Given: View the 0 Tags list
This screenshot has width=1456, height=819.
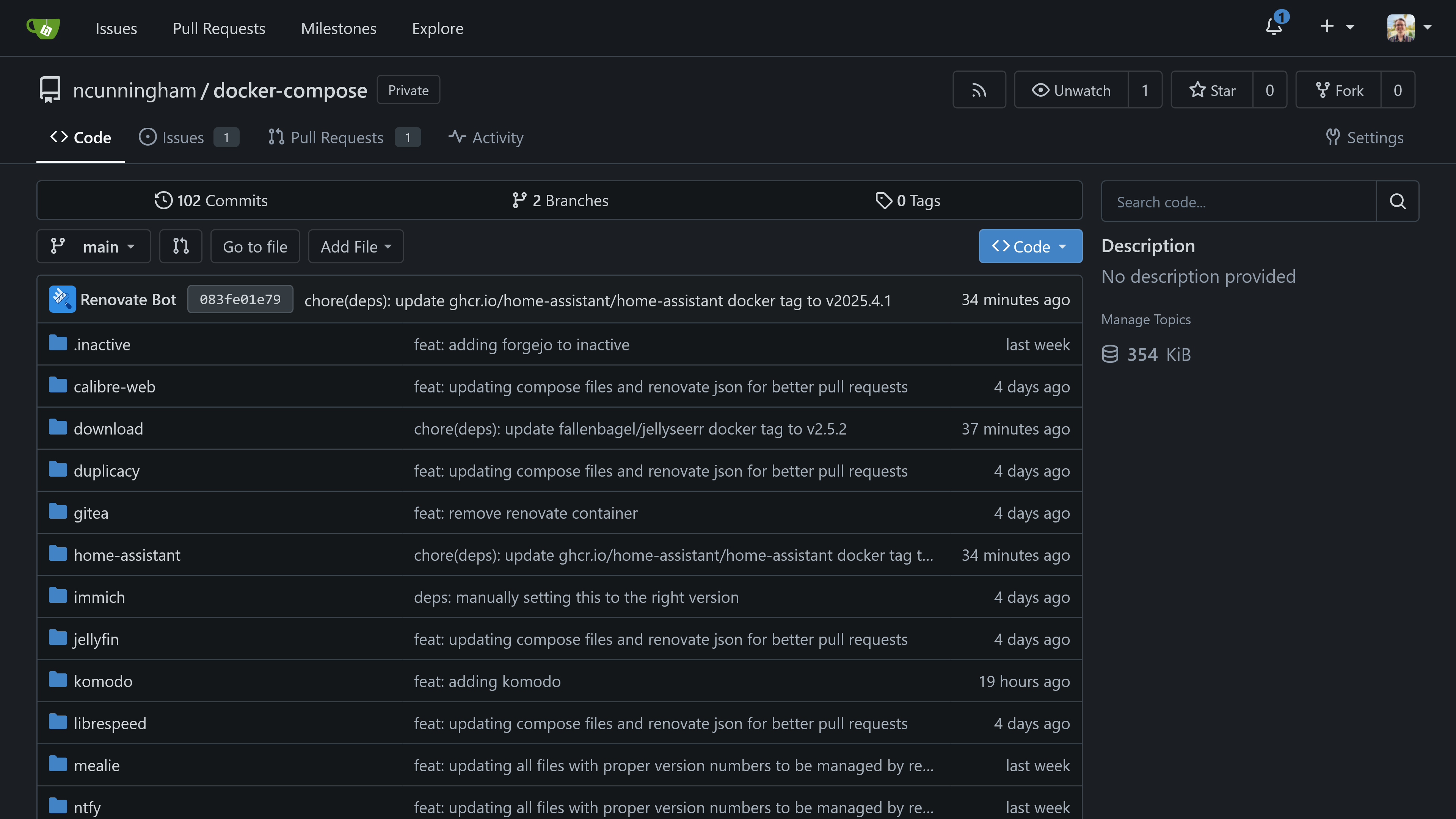Looking at the screenshot, I should pyautogui.click(x=908, y=200).
